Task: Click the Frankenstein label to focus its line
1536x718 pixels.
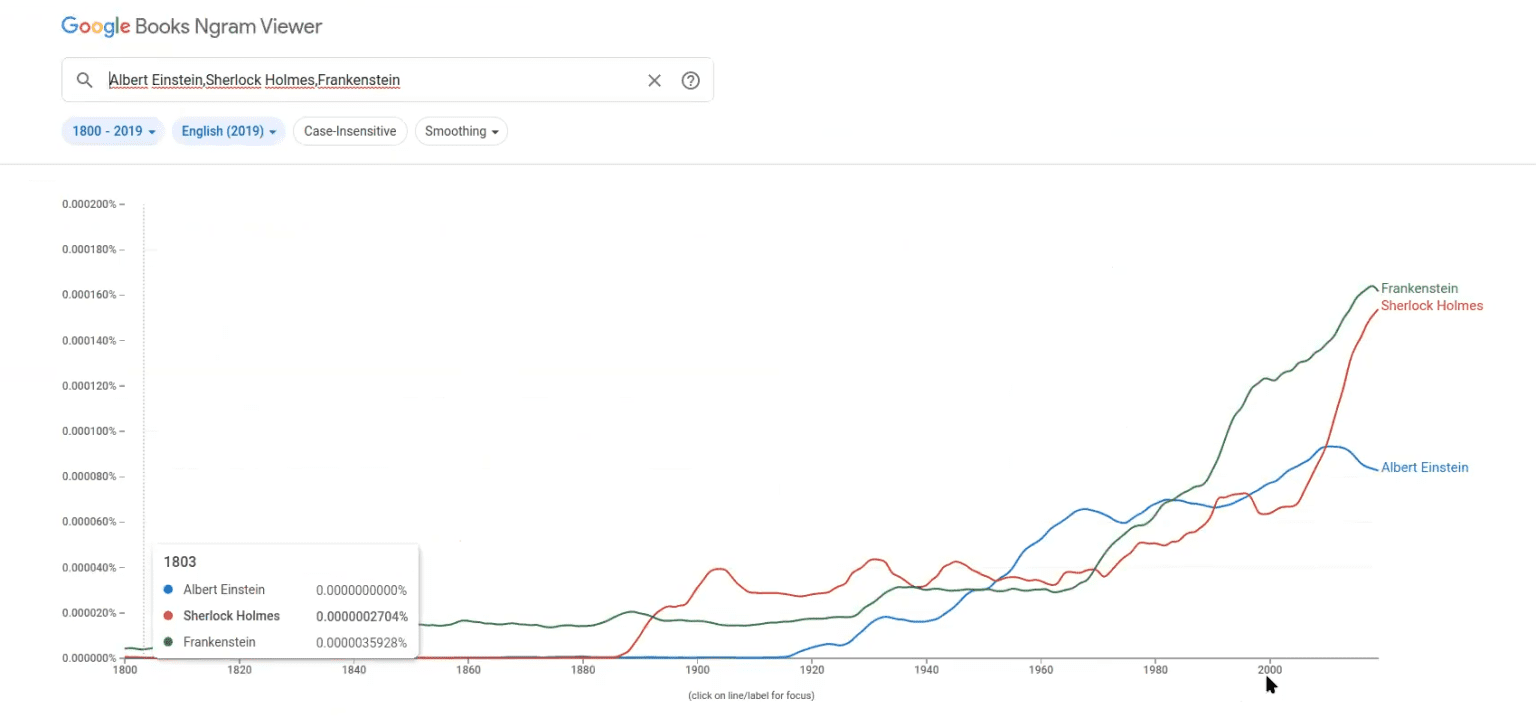Action: point(1420,288)
